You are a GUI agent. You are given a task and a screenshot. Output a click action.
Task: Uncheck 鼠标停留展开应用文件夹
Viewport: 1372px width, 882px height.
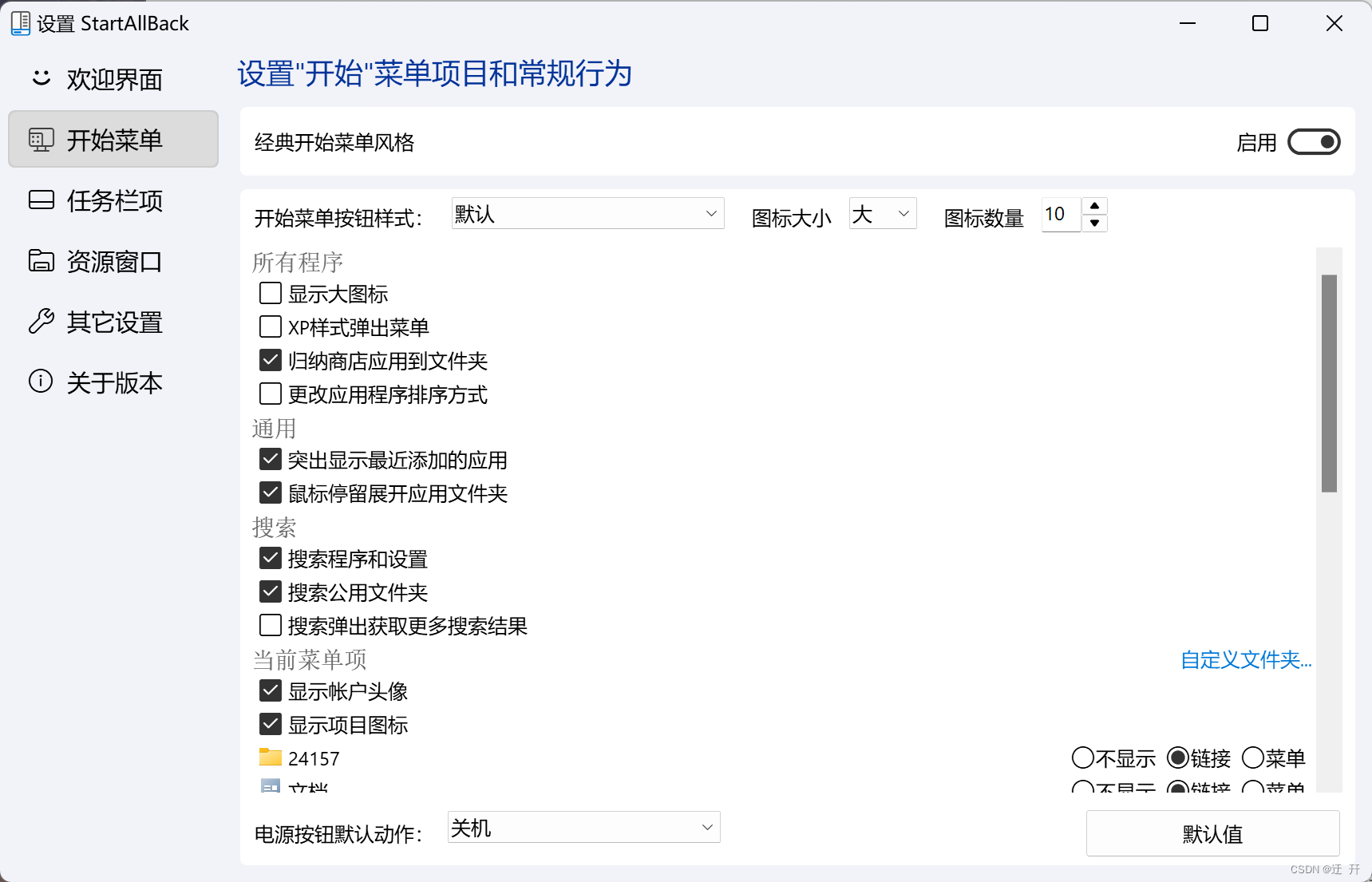click(271, 492)
